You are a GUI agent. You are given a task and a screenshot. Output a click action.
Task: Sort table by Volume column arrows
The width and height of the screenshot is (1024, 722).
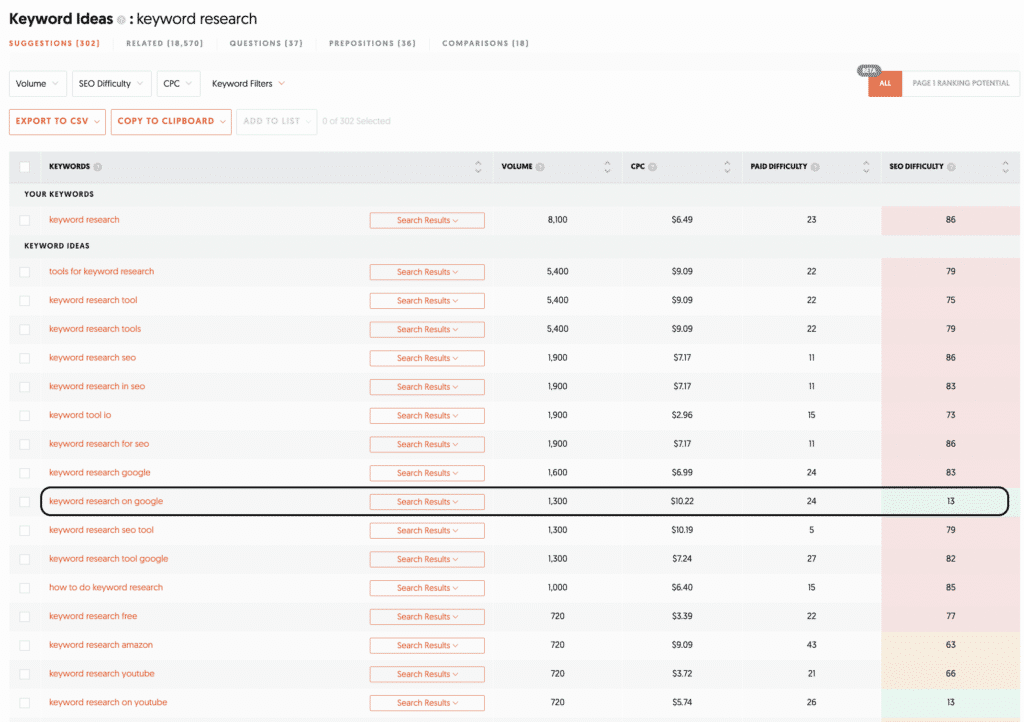(606, 167)
